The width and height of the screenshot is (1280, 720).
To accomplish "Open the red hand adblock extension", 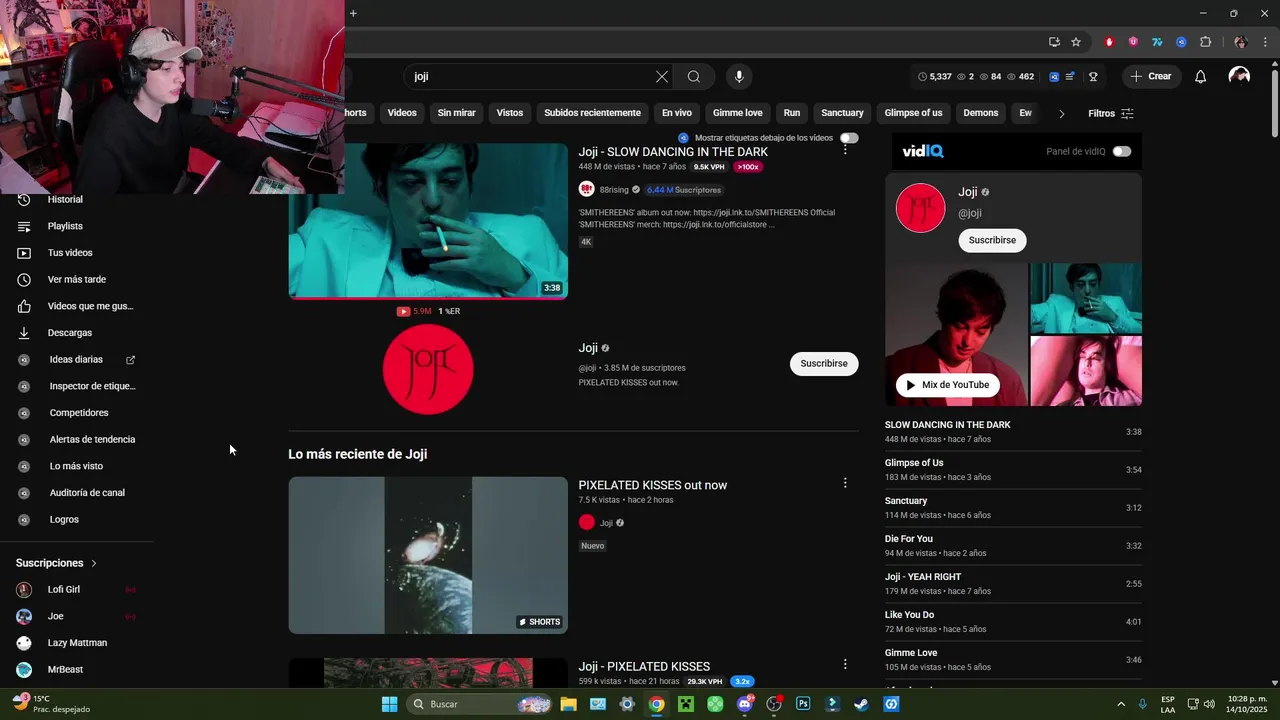I will coord(1109,42).
